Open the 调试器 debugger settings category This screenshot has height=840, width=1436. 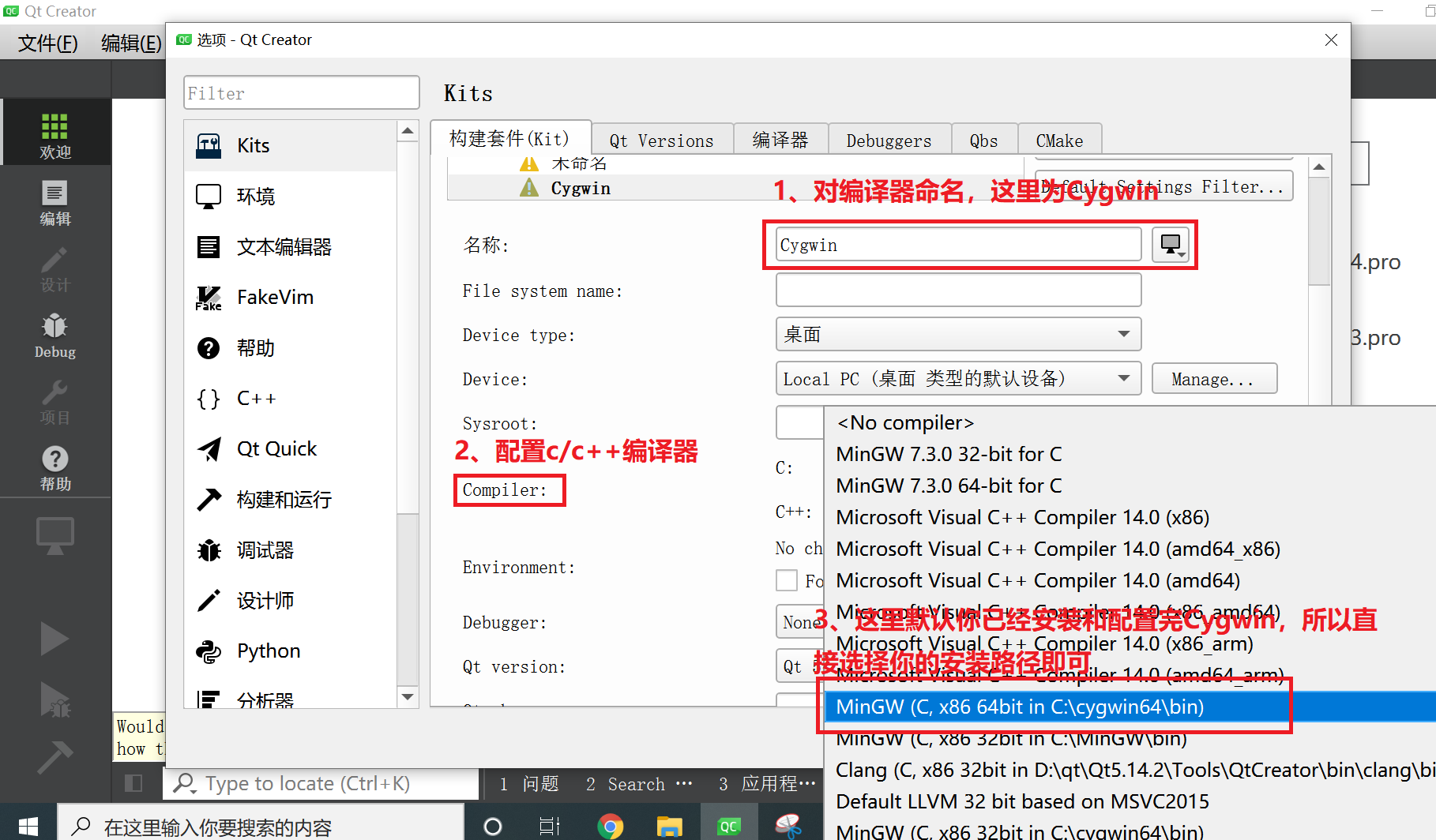pyautogui.click(x=265, y=549)
